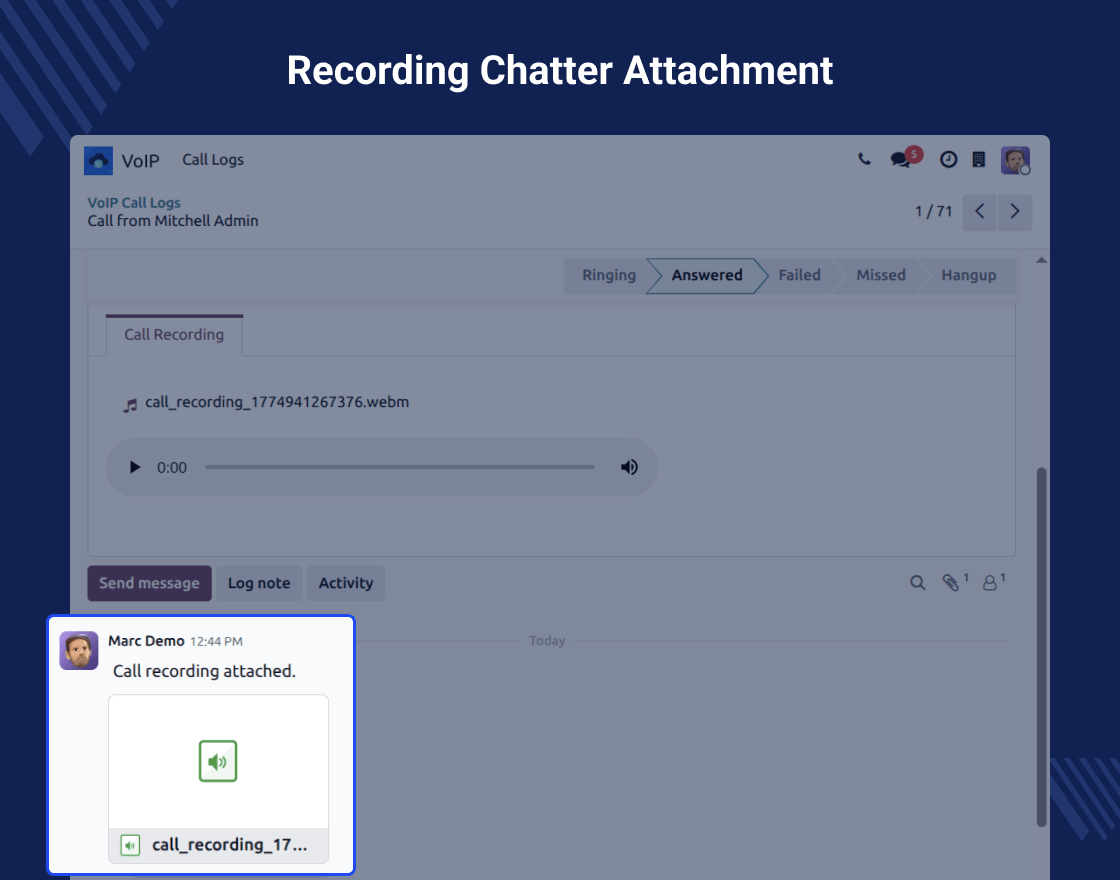
Task: Click the paperclip attachments icon
Action: point(951,583)
